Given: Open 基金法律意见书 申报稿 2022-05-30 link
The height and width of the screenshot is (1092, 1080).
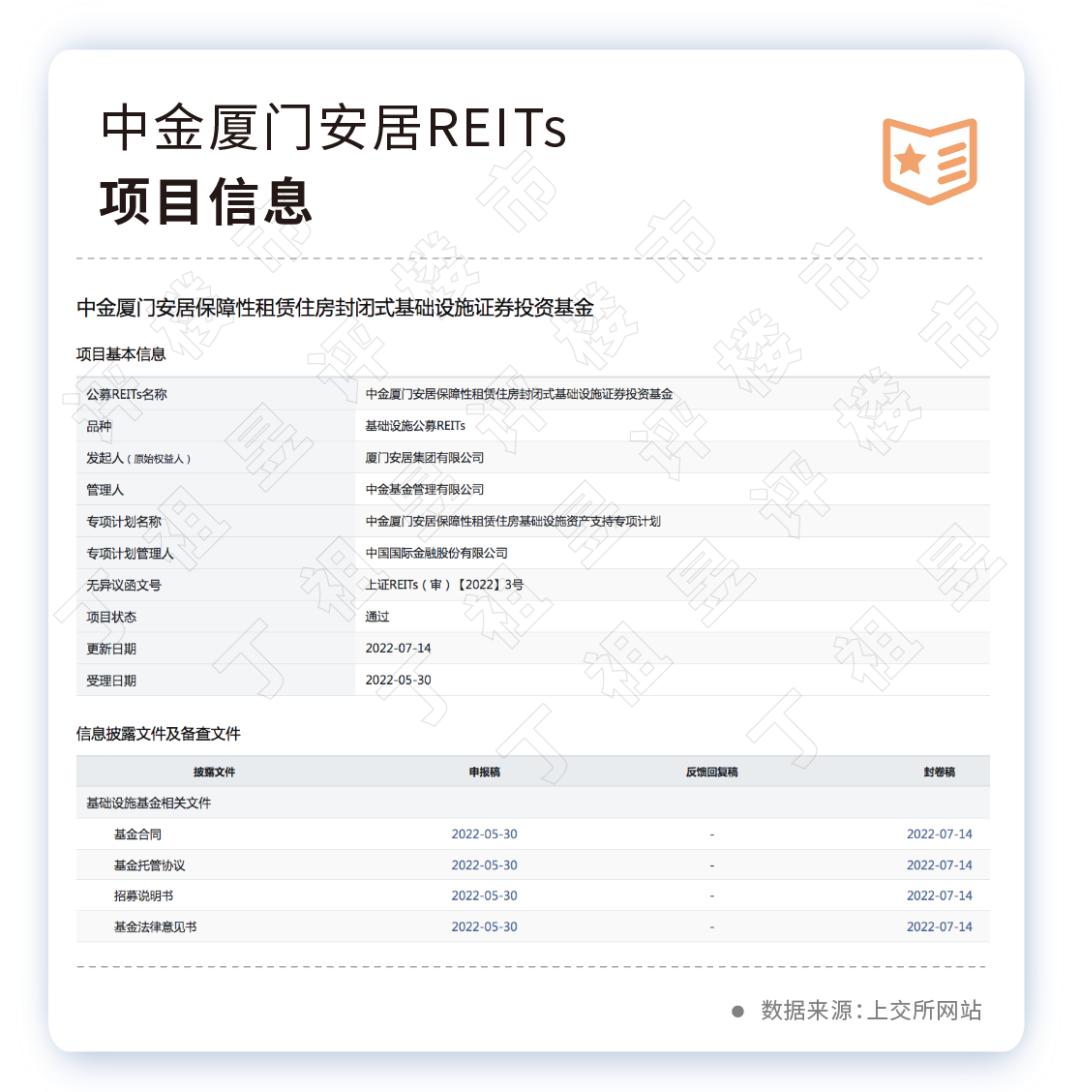Looking at the screenshot, I should point(484,927).
